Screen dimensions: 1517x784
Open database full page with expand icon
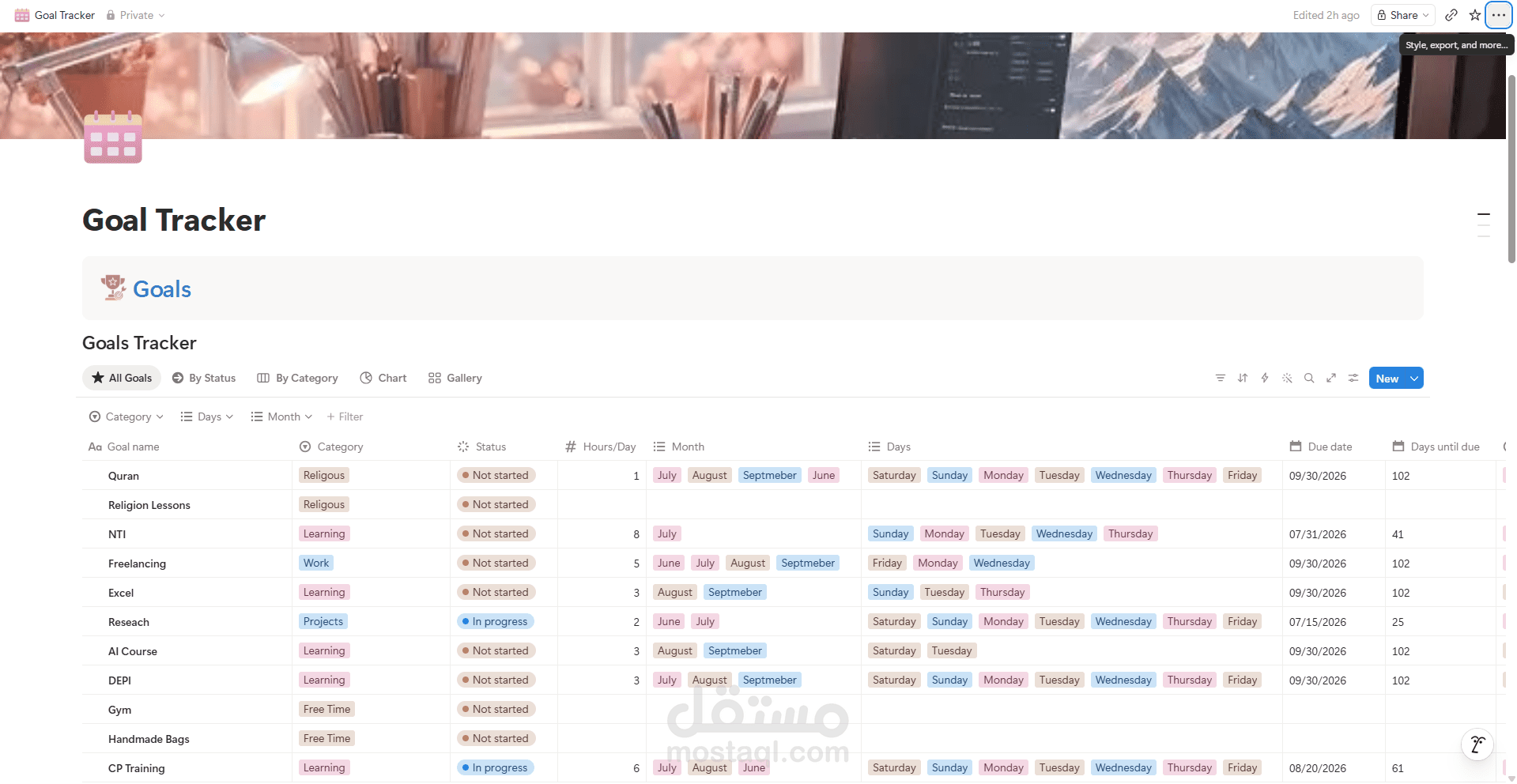pos(1331,378)
